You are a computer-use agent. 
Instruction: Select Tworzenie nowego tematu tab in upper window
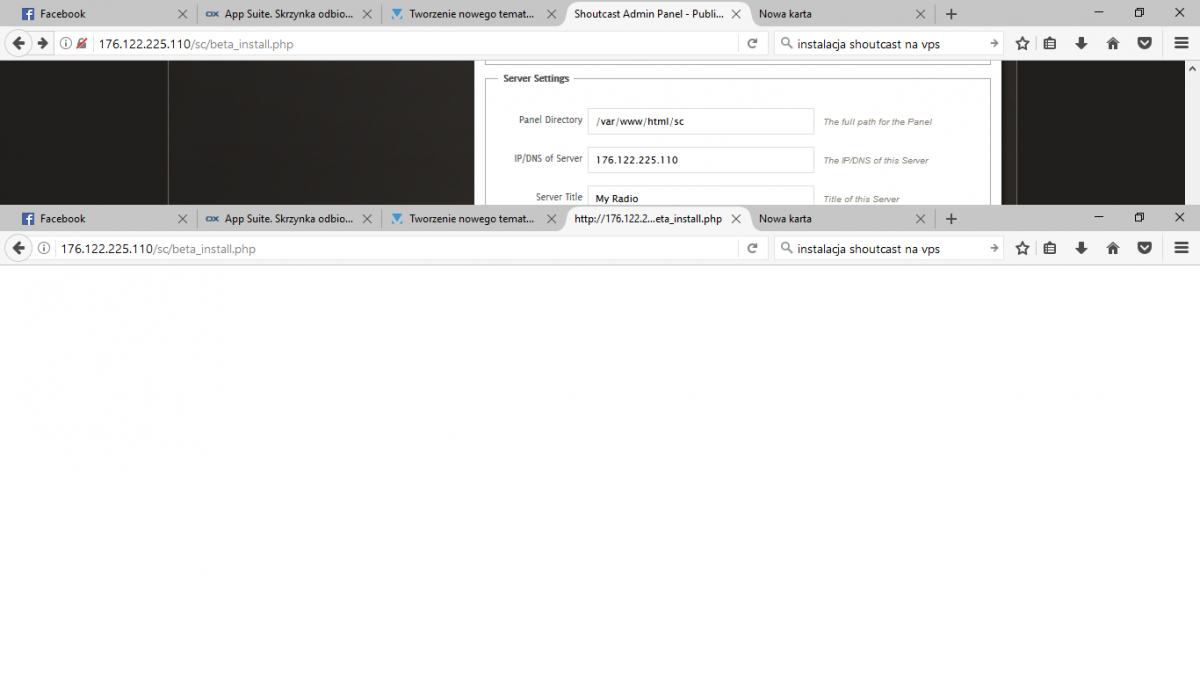[x=474, y=14]
